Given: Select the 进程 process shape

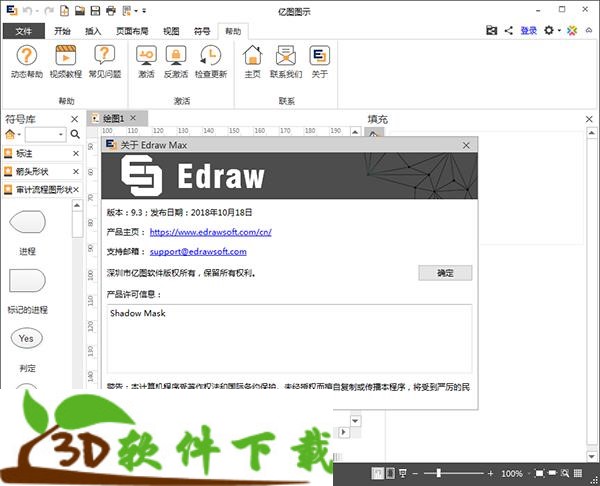Looking at the screenshot, I should point(27,222).
